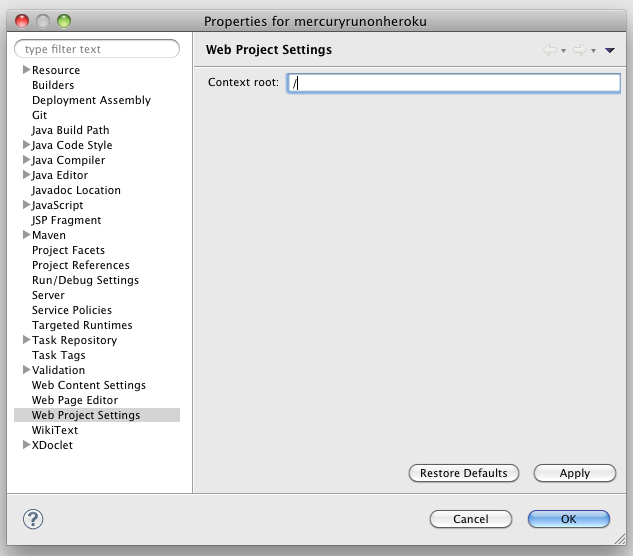This screenshot has height=556, width=633.
Task: Open Project Facets page
Action: point(68,250)
